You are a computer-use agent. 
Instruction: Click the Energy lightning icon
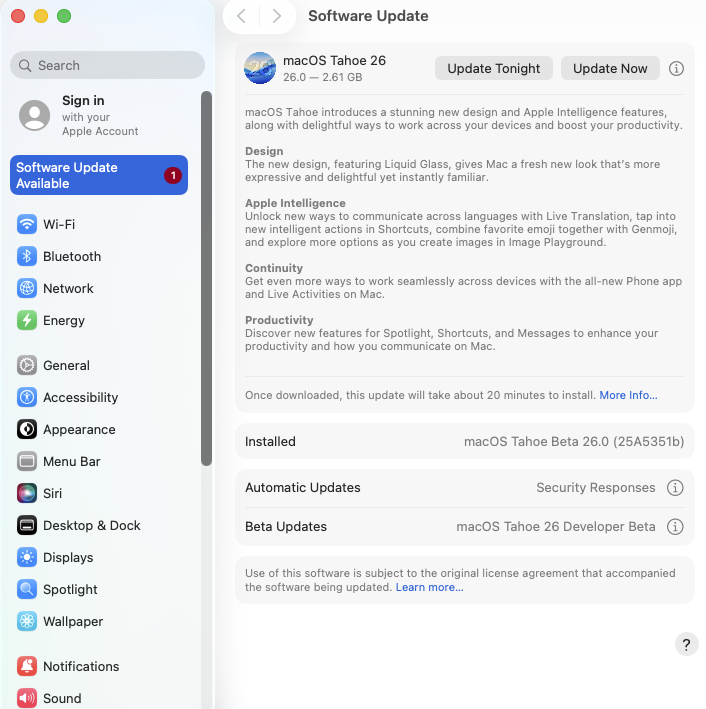pos(27,321)
